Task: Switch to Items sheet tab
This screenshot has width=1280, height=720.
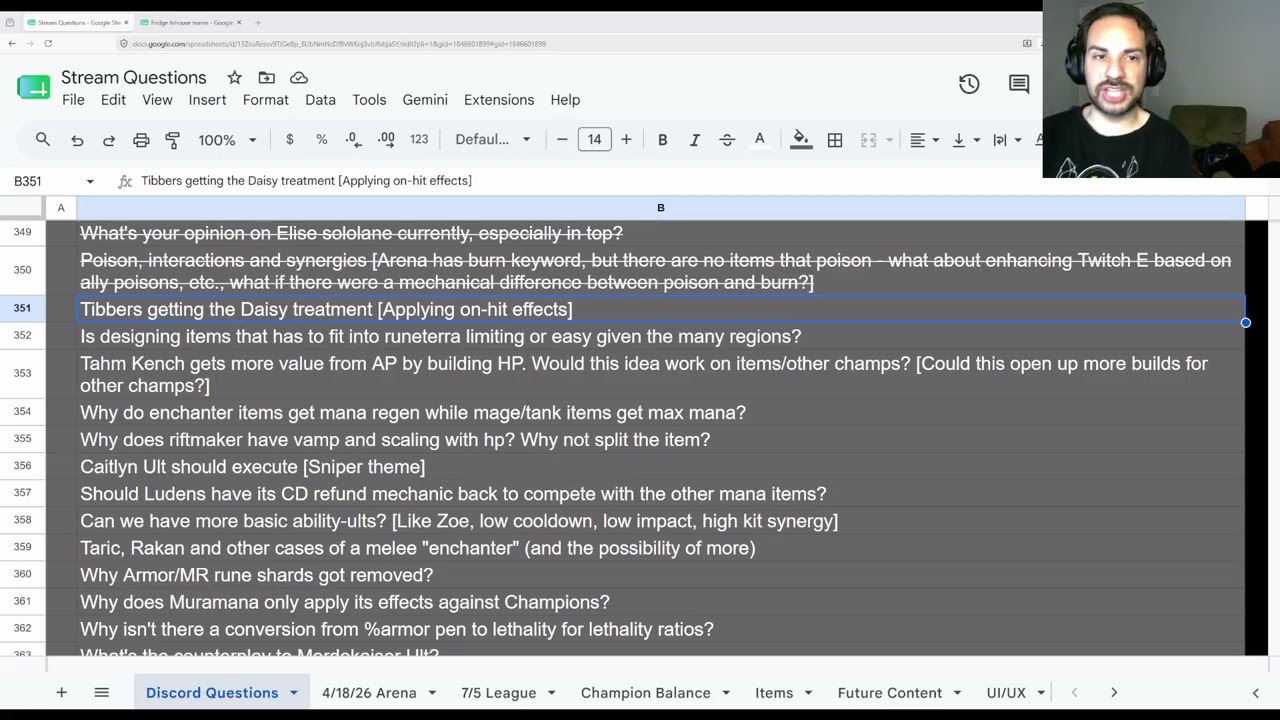Action: coord(774,693)
